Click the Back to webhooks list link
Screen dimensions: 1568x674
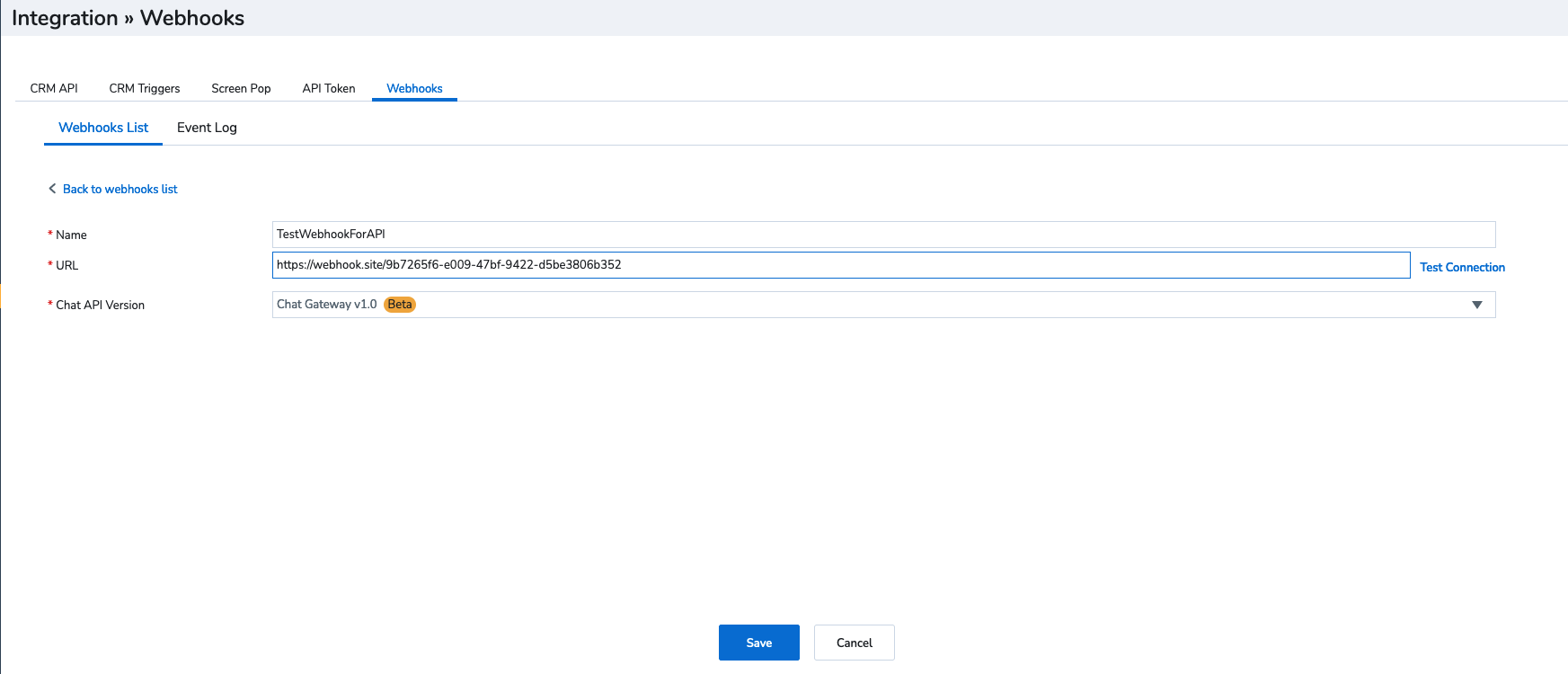120,189
